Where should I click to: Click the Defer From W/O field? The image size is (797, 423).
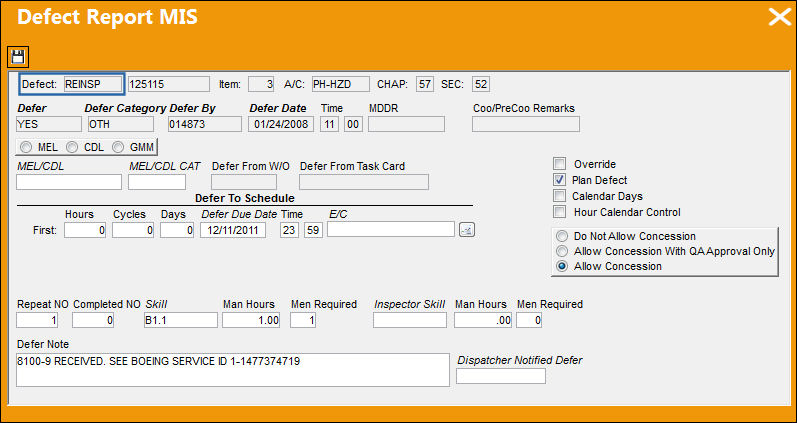[x=244, y=182]
